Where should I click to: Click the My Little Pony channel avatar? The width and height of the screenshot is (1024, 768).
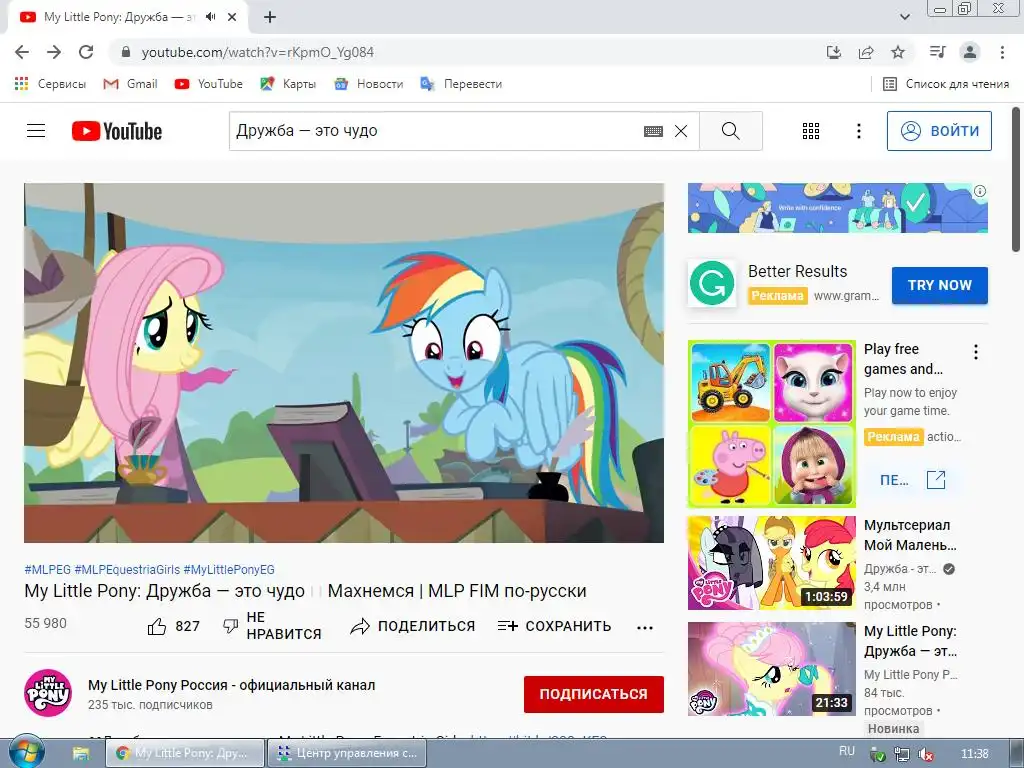coord(48,693)
